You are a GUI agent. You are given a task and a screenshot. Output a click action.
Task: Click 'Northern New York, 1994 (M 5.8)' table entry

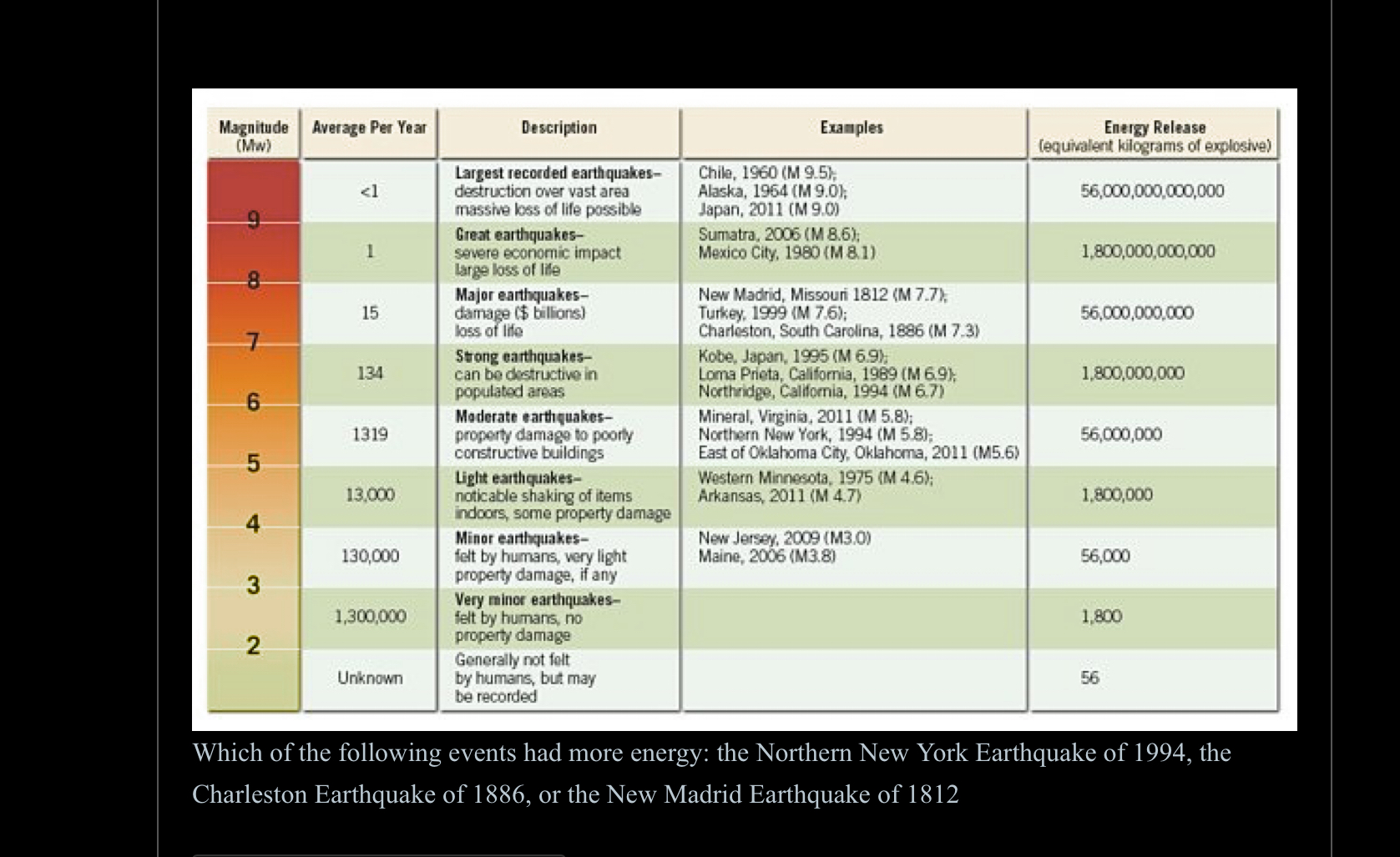[x=815, y=435]
